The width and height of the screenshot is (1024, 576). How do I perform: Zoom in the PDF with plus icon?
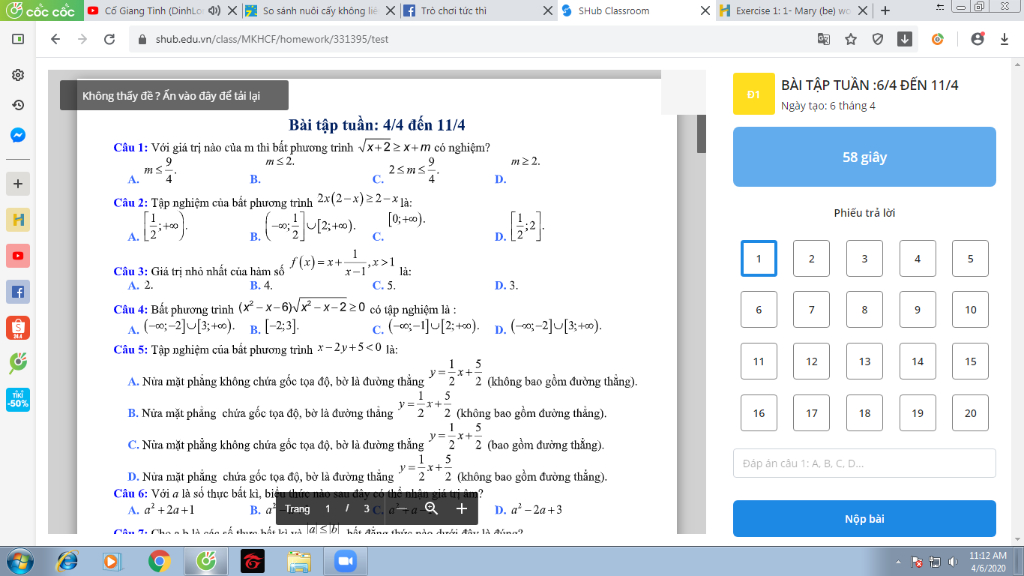tap(462, 508)
